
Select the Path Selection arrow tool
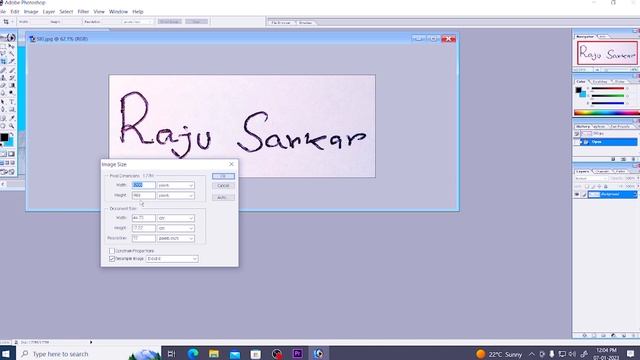(3, 101)
